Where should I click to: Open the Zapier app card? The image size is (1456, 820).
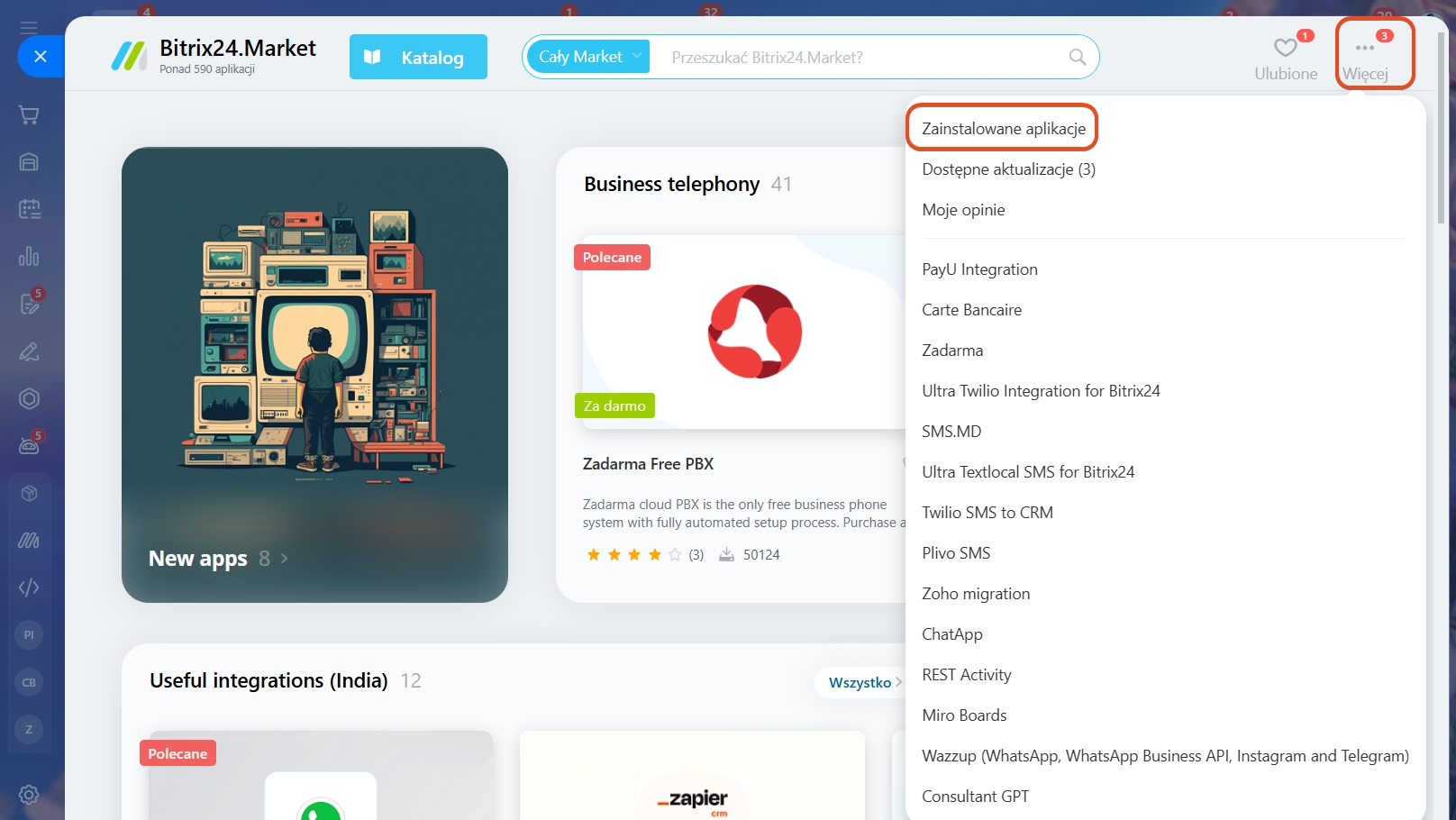point(692,775)
